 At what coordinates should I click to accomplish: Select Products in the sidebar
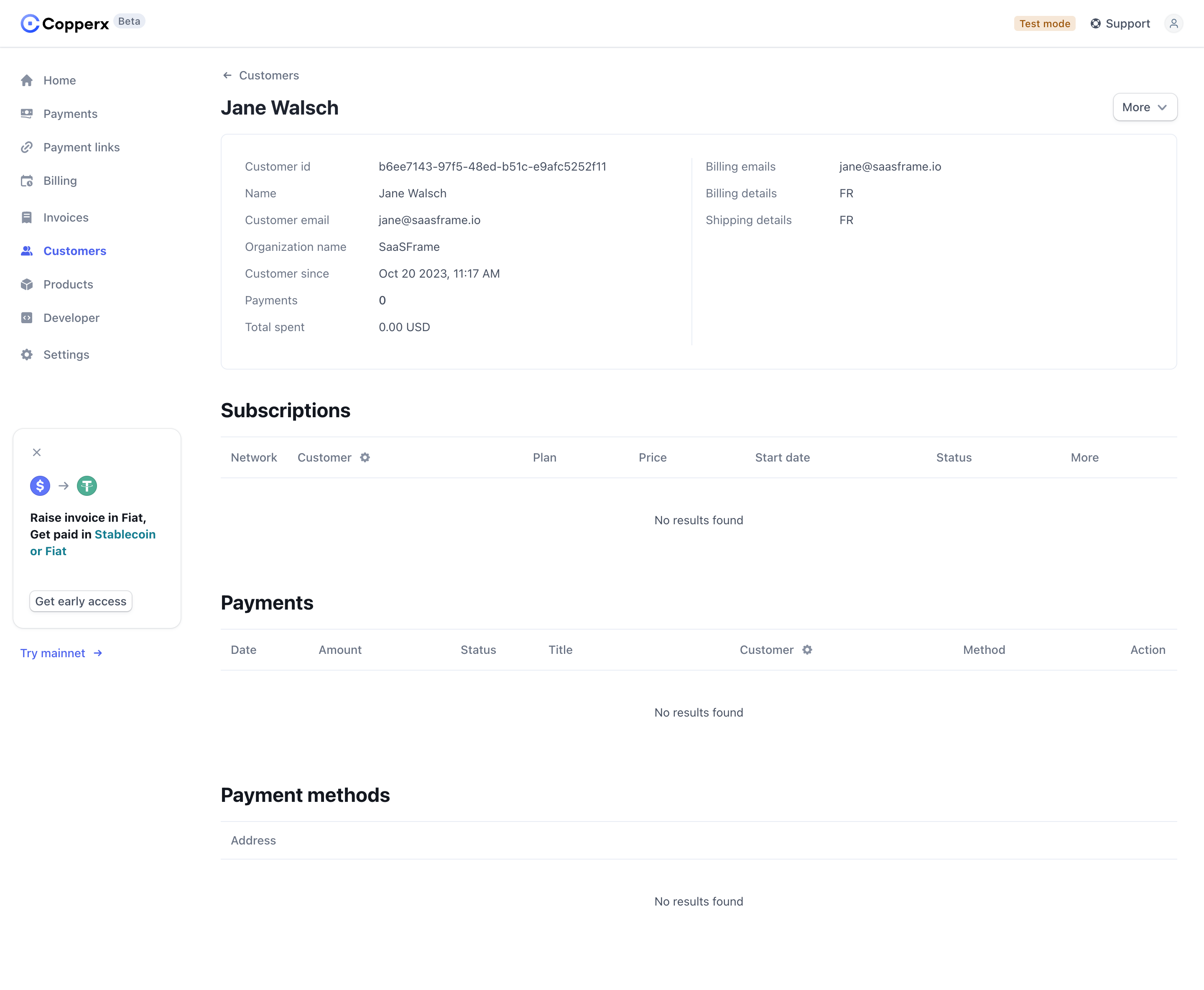click(x=68, y=285)
